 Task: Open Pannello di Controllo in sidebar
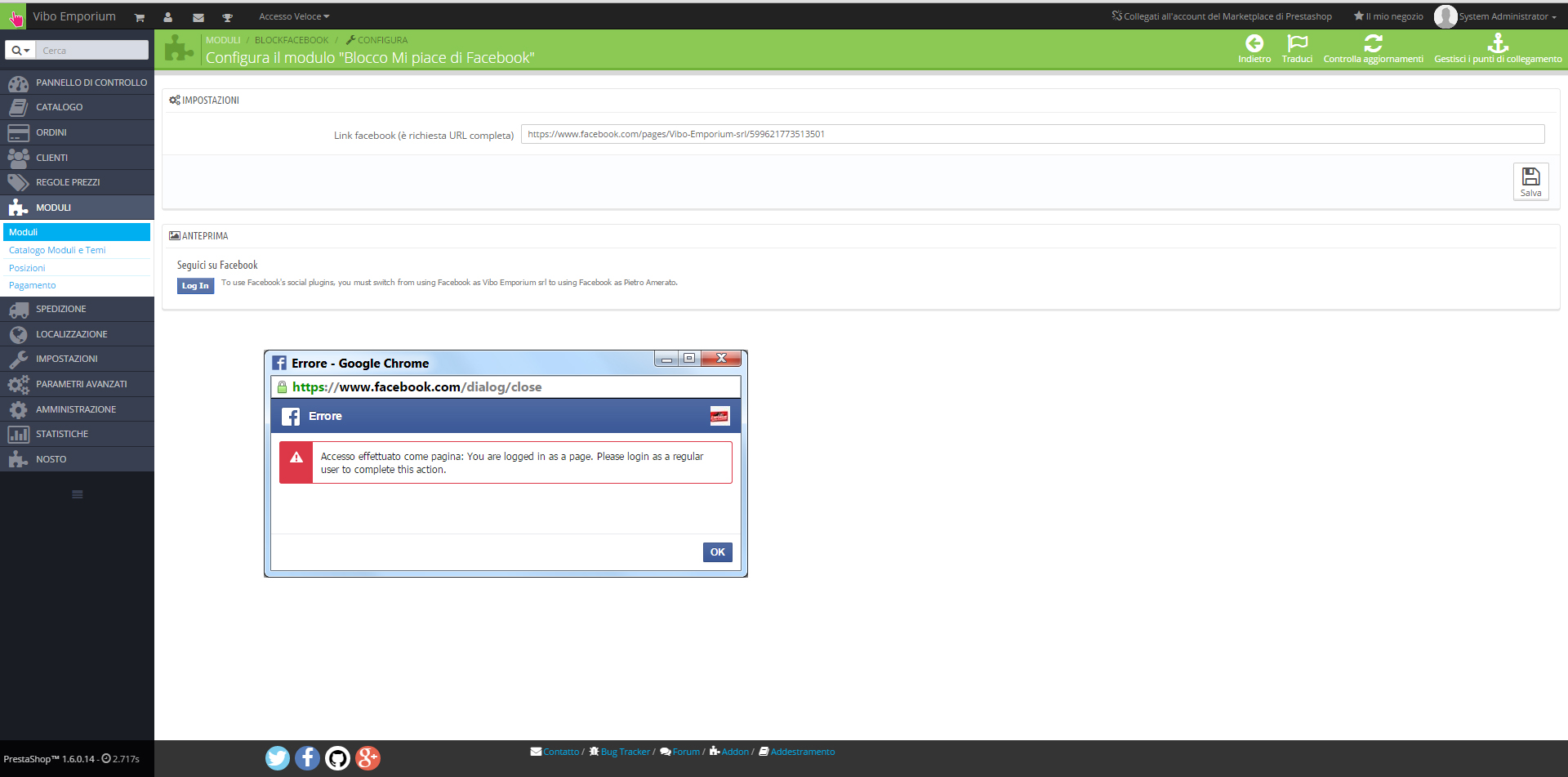[x=77, y=83]
